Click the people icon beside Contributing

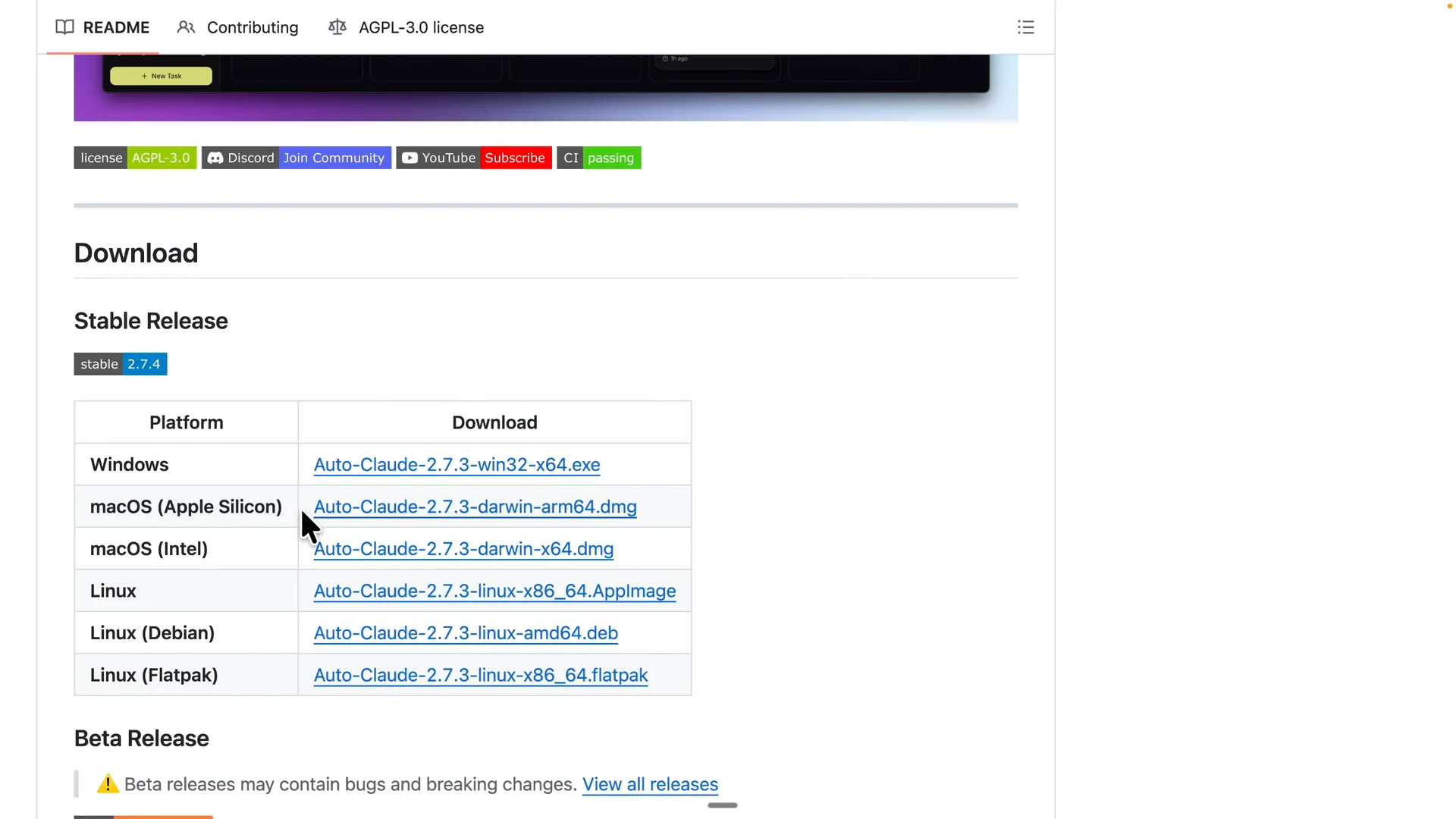[186, 27]
